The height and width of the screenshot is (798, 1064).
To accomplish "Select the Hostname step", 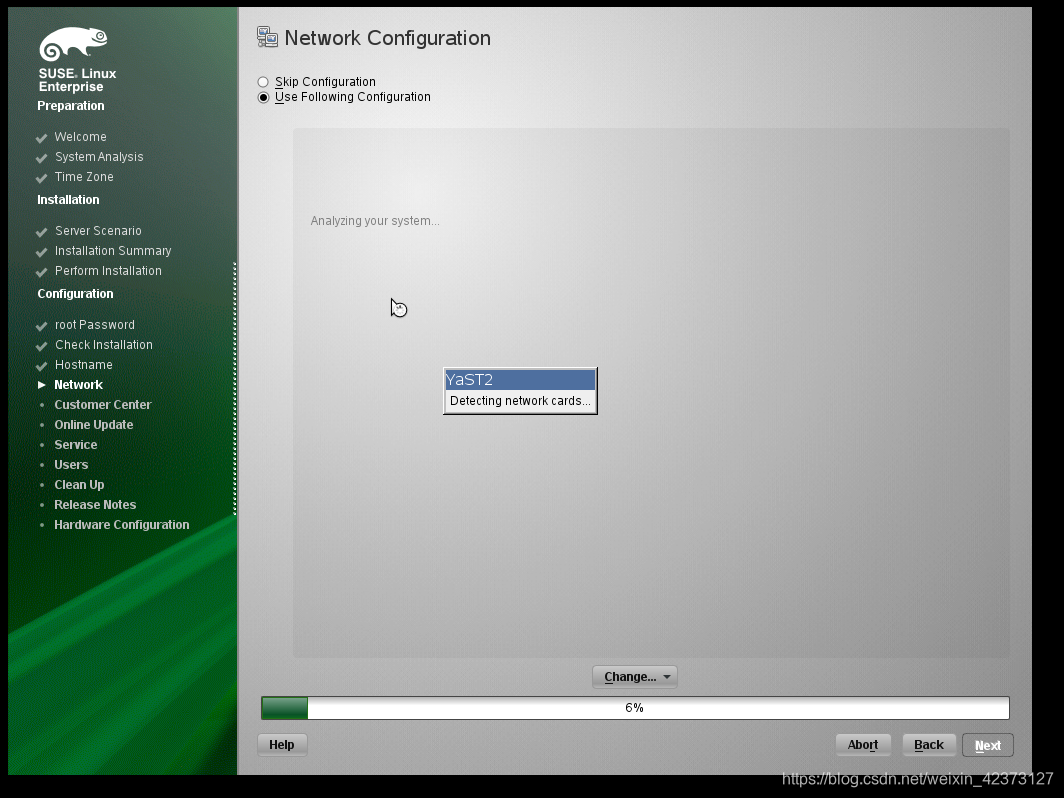I will 83,365.
